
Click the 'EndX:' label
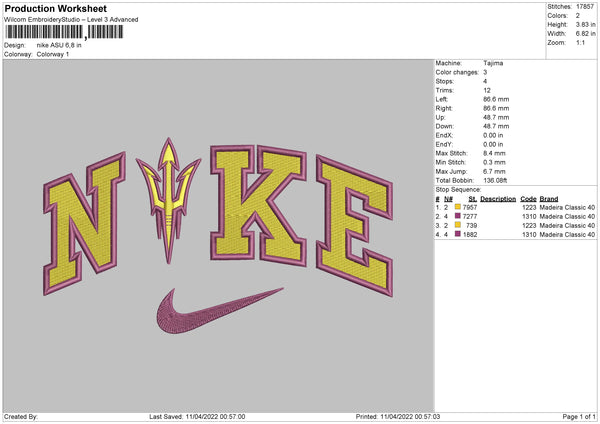coord(444,135)
